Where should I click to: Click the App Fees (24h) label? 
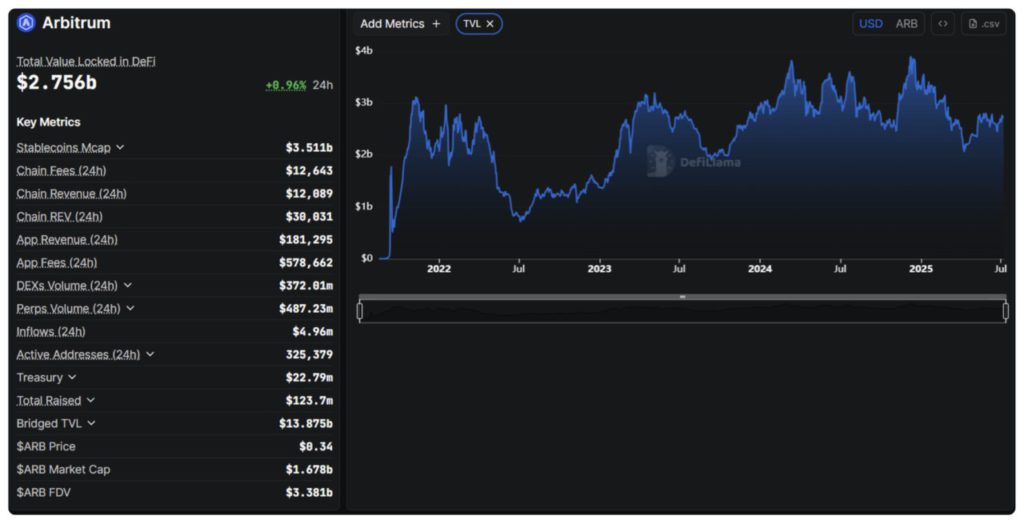pyautogui.click(x=57, y=263)
